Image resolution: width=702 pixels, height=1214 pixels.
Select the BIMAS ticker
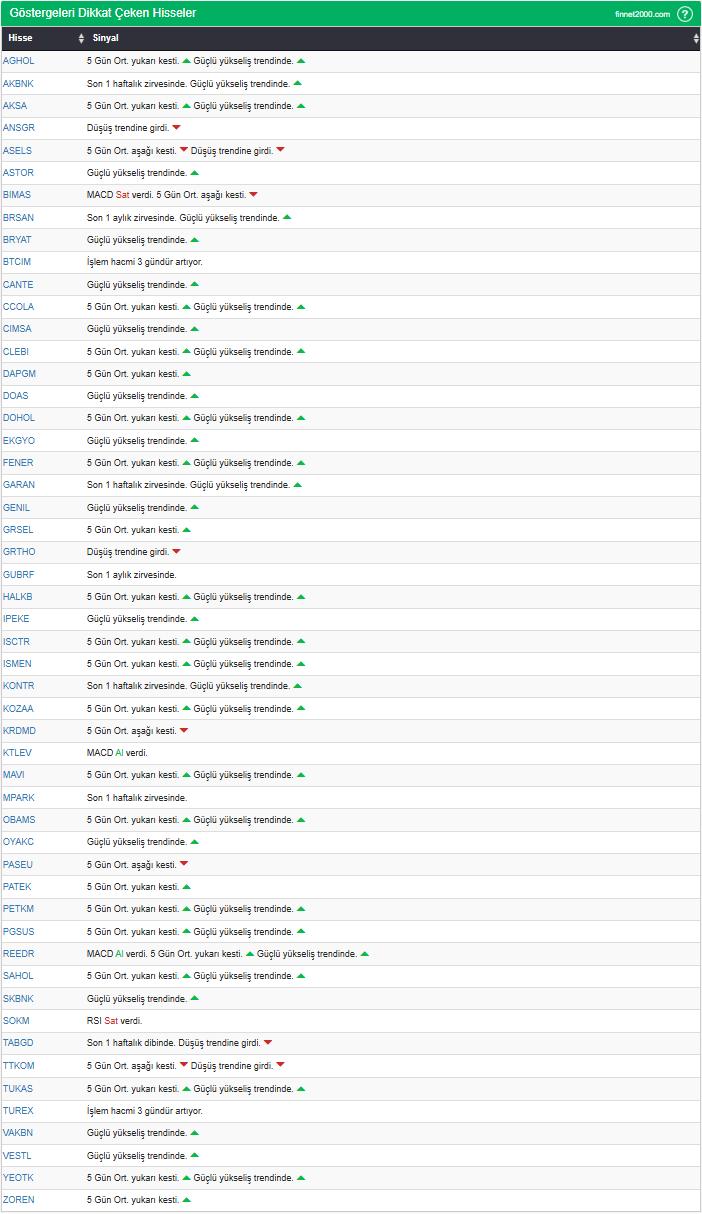[18, 195]
